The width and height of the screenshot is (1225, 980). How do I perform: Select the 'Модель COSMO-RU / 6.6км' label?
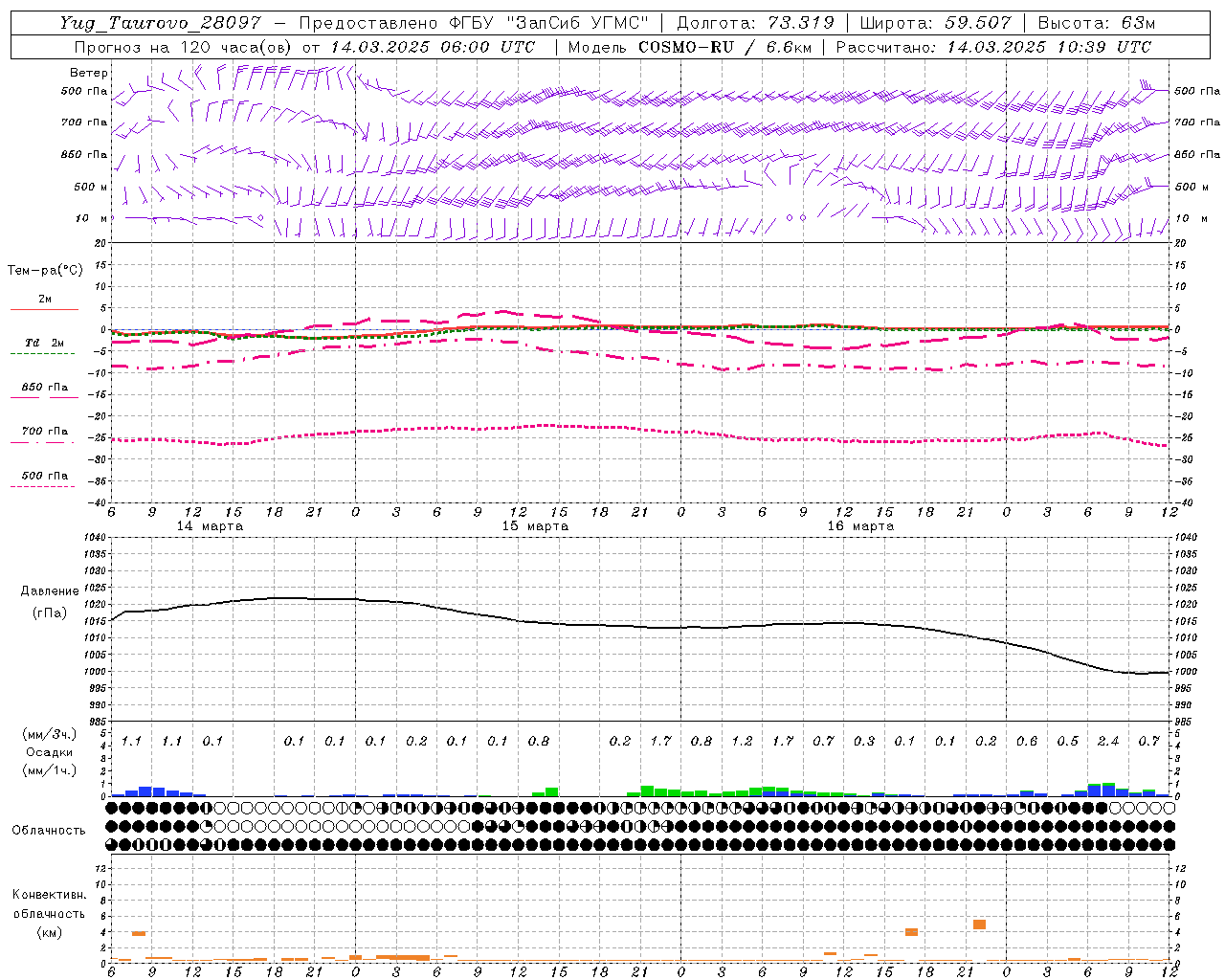[690, 47]
